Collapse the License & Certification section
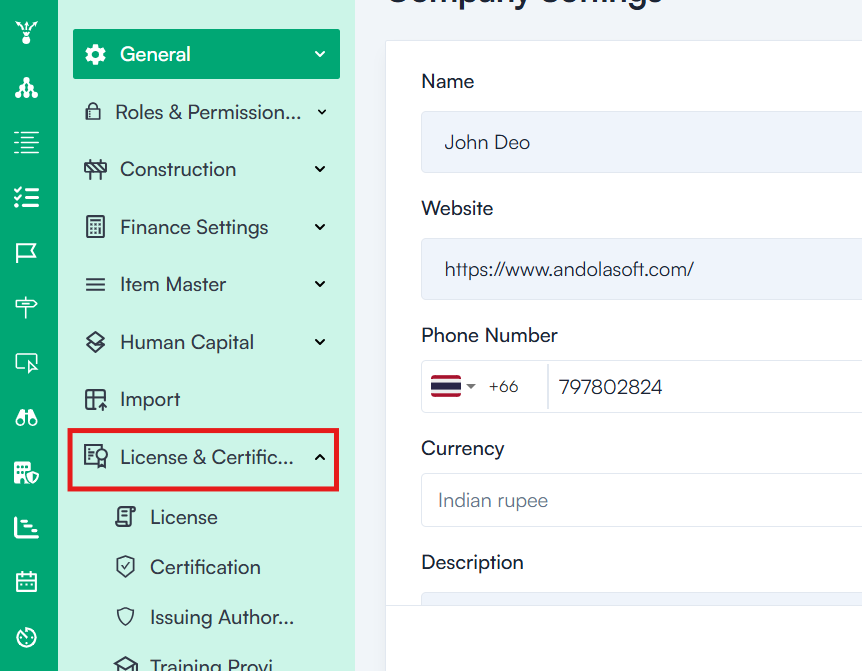862x671 pixels. click(x=320, y=458)
